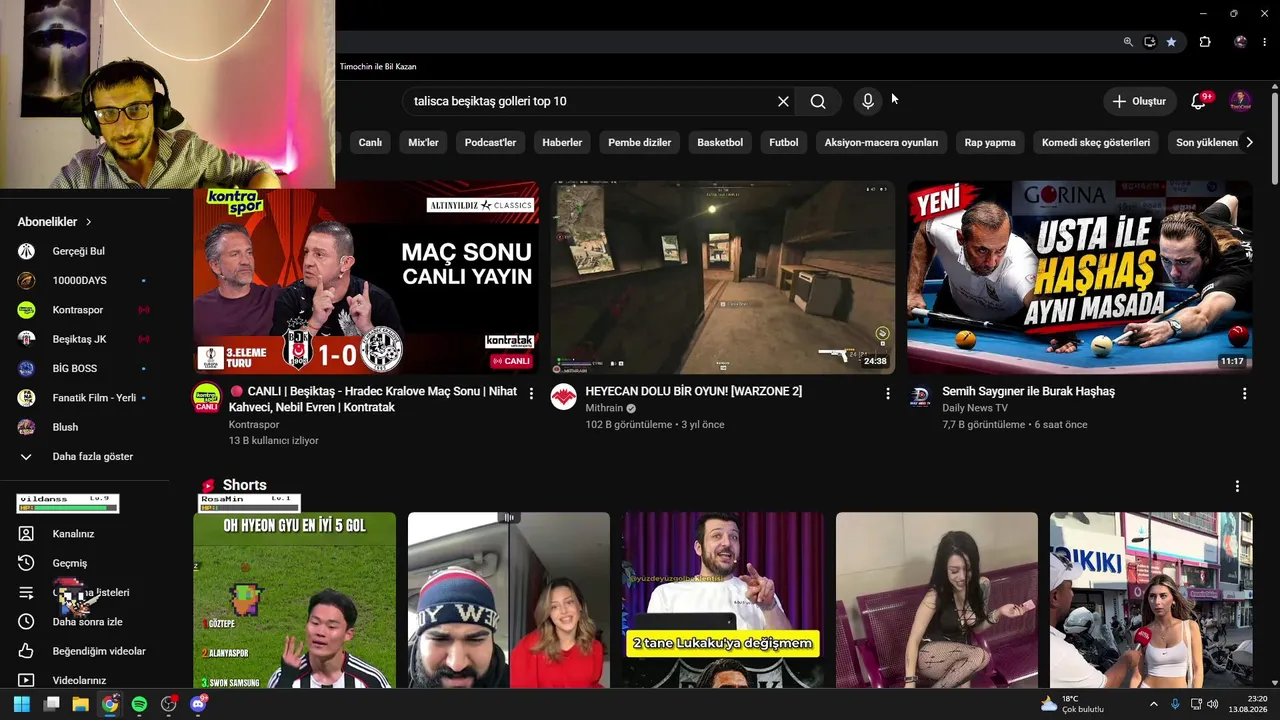This screenshot has height=720, width=1280.
Task: Select the Podcast'ler filter chip
Action: pos(490,142)
